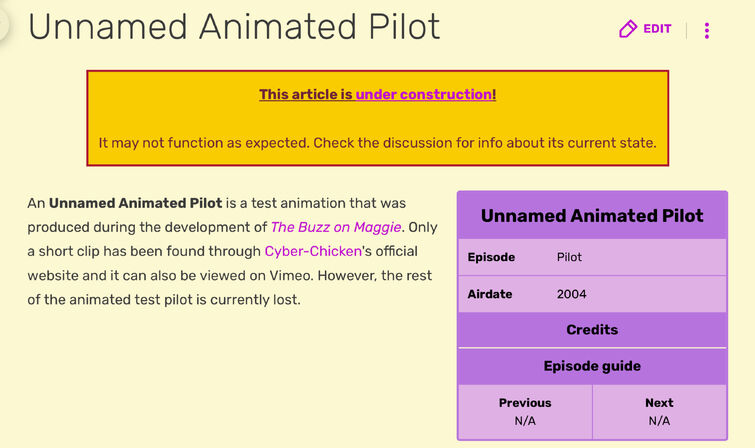
Task: Select the 2004 airdate value
Action: point(572,294)
